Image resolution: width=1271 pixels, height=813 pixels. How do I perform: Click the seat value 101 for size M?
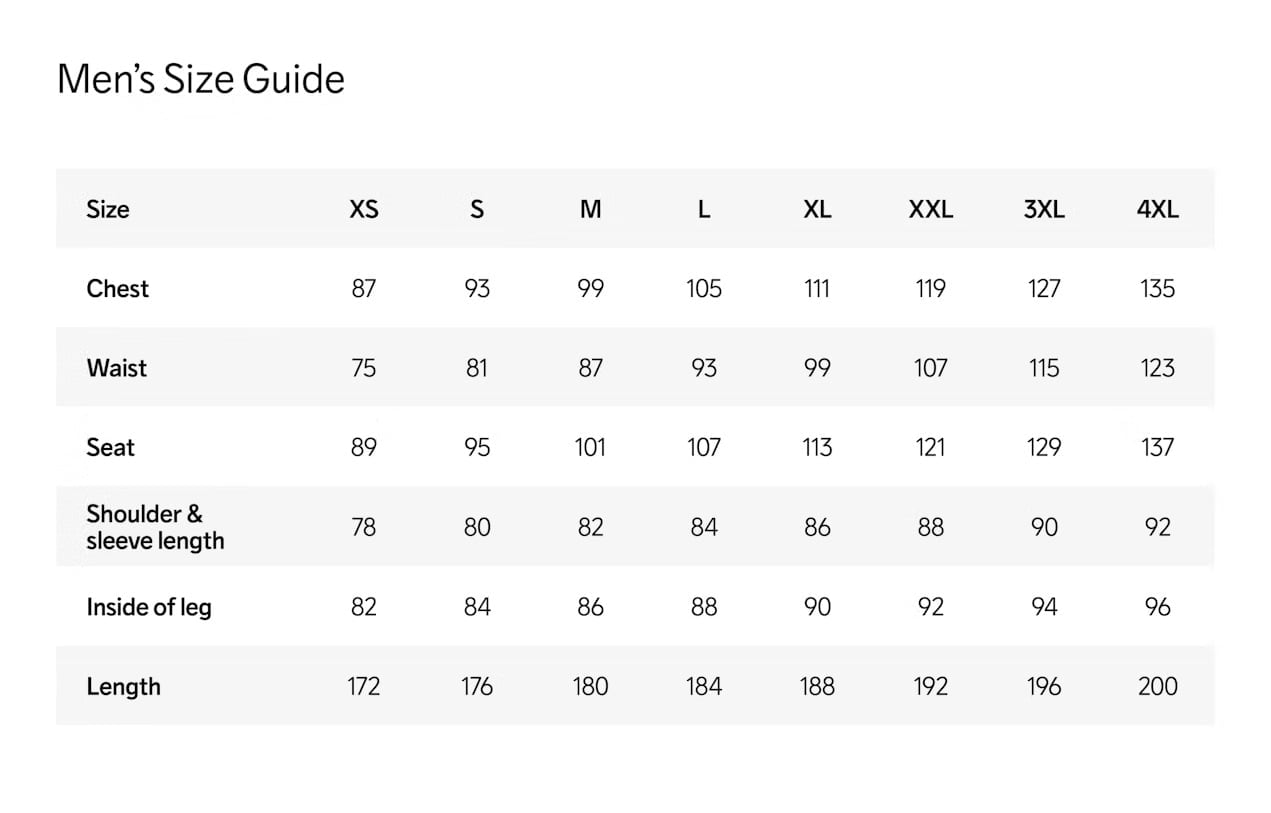click(590, 447)
